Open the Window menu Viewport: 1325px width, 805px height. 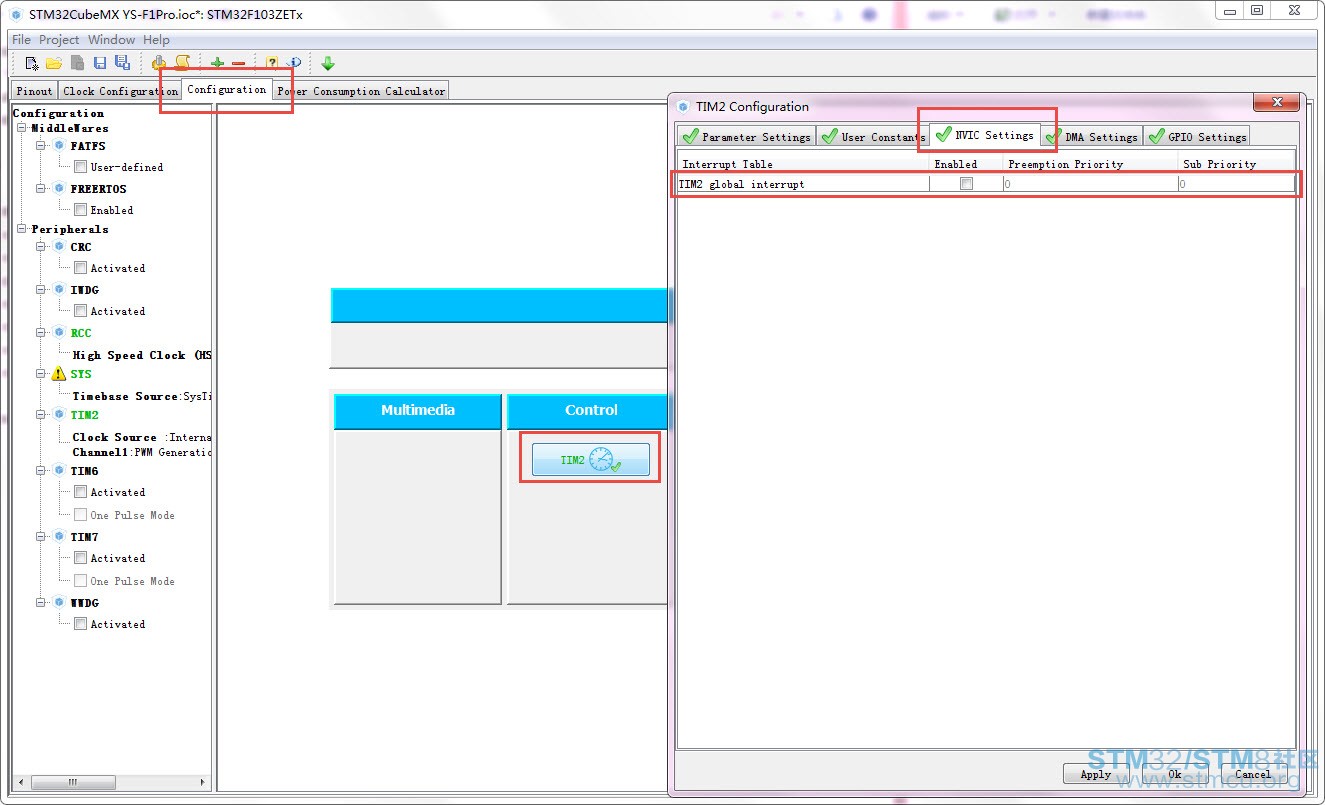[111, 40]
